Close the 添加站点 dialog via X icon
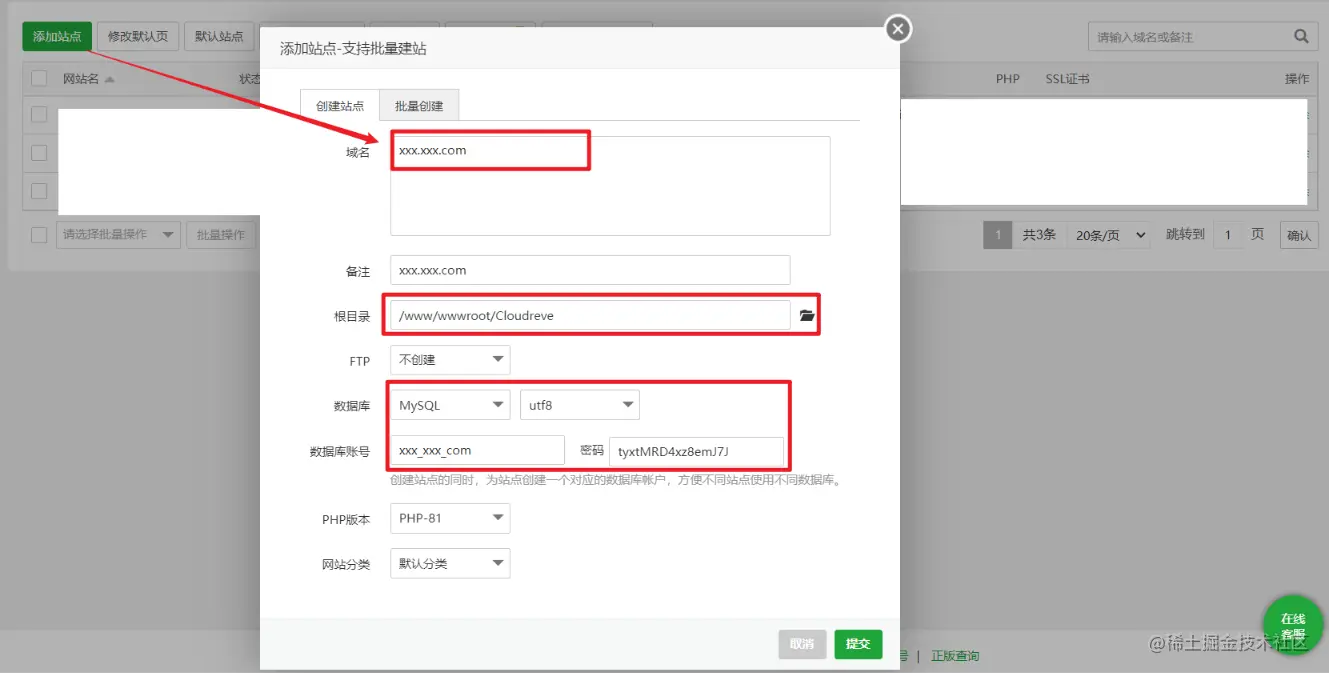1329x673 pixels. pyautogui.click(x=897, y=29)
